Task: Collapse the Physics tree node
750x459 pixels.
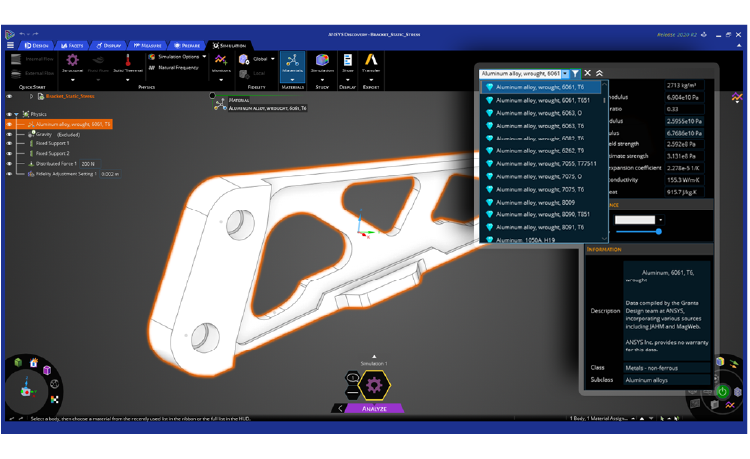Action: tap(17, 114)
